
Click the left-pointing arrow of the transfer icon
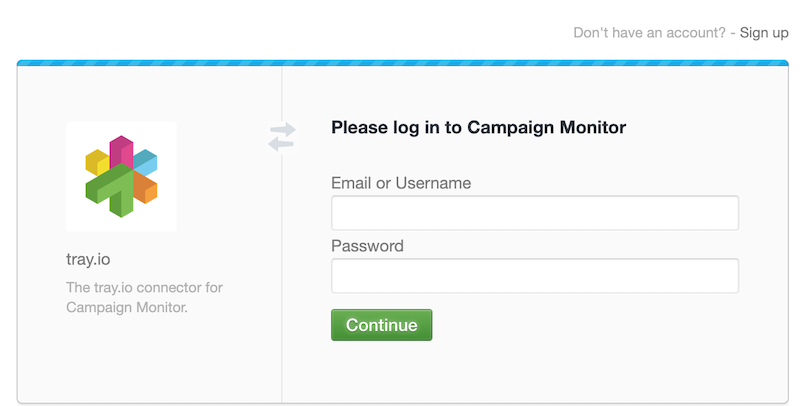[279, 144]
